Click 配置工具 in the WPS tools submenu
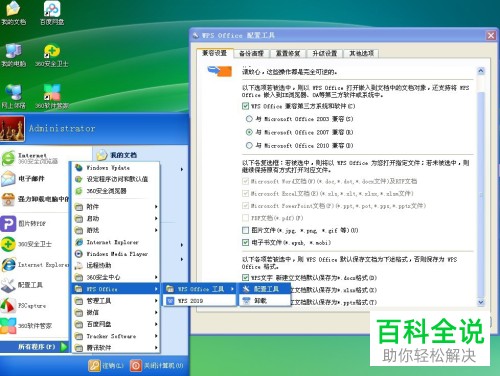Viewport: 500px width, 376px height. coord(265,289)
